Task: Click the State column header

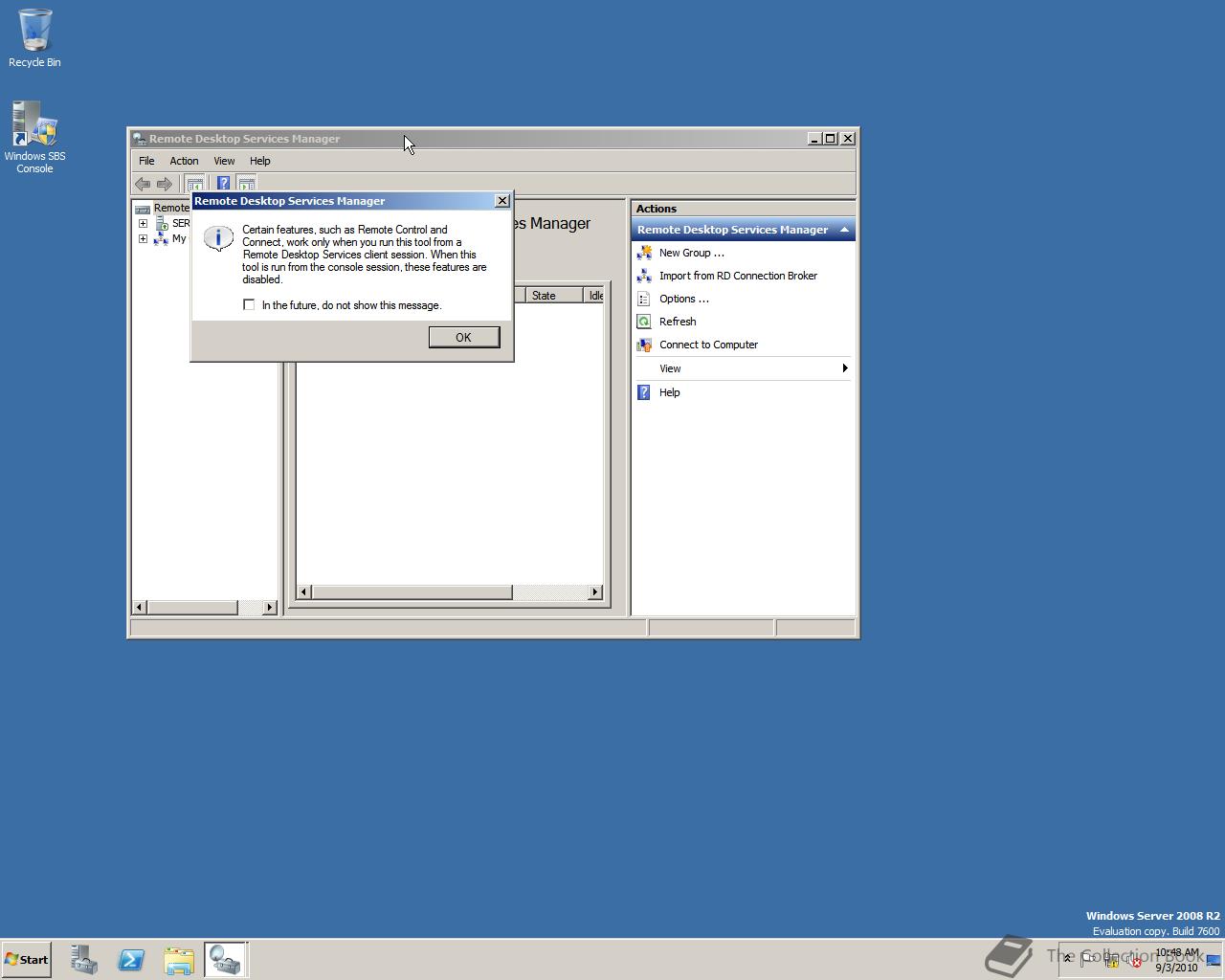Action: [x=554, y=295]
